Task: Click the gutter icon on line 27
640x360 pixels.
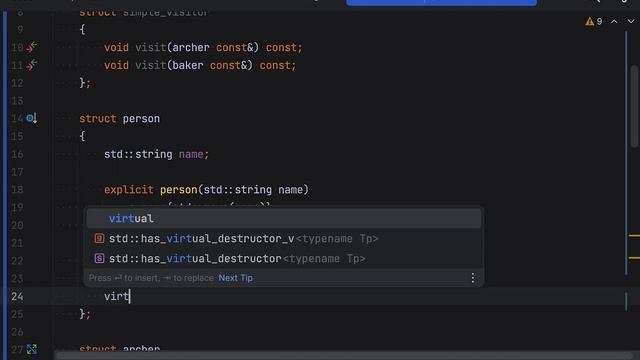Action: (31, 349)
